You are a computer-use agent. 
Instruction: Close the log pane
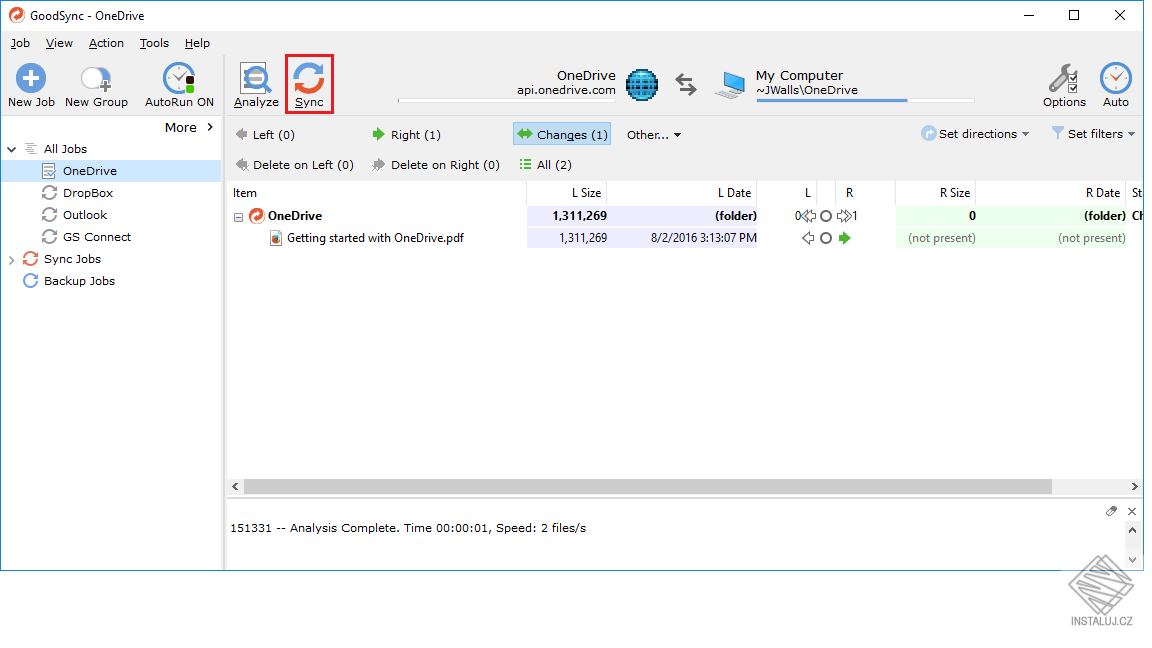pyautogui.click(x=1131, y=511)
